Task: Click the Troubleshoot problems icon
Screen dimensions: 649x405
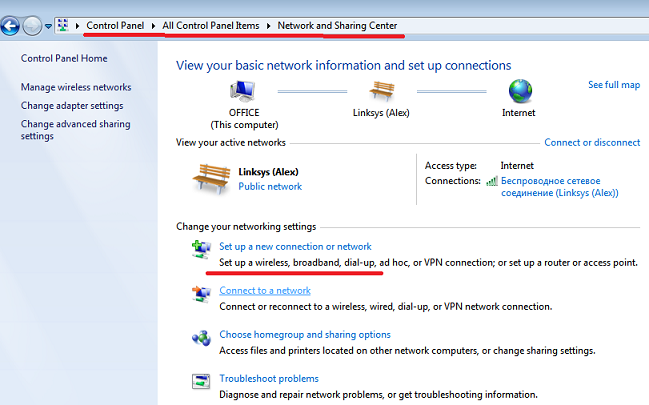Action: 201,381
